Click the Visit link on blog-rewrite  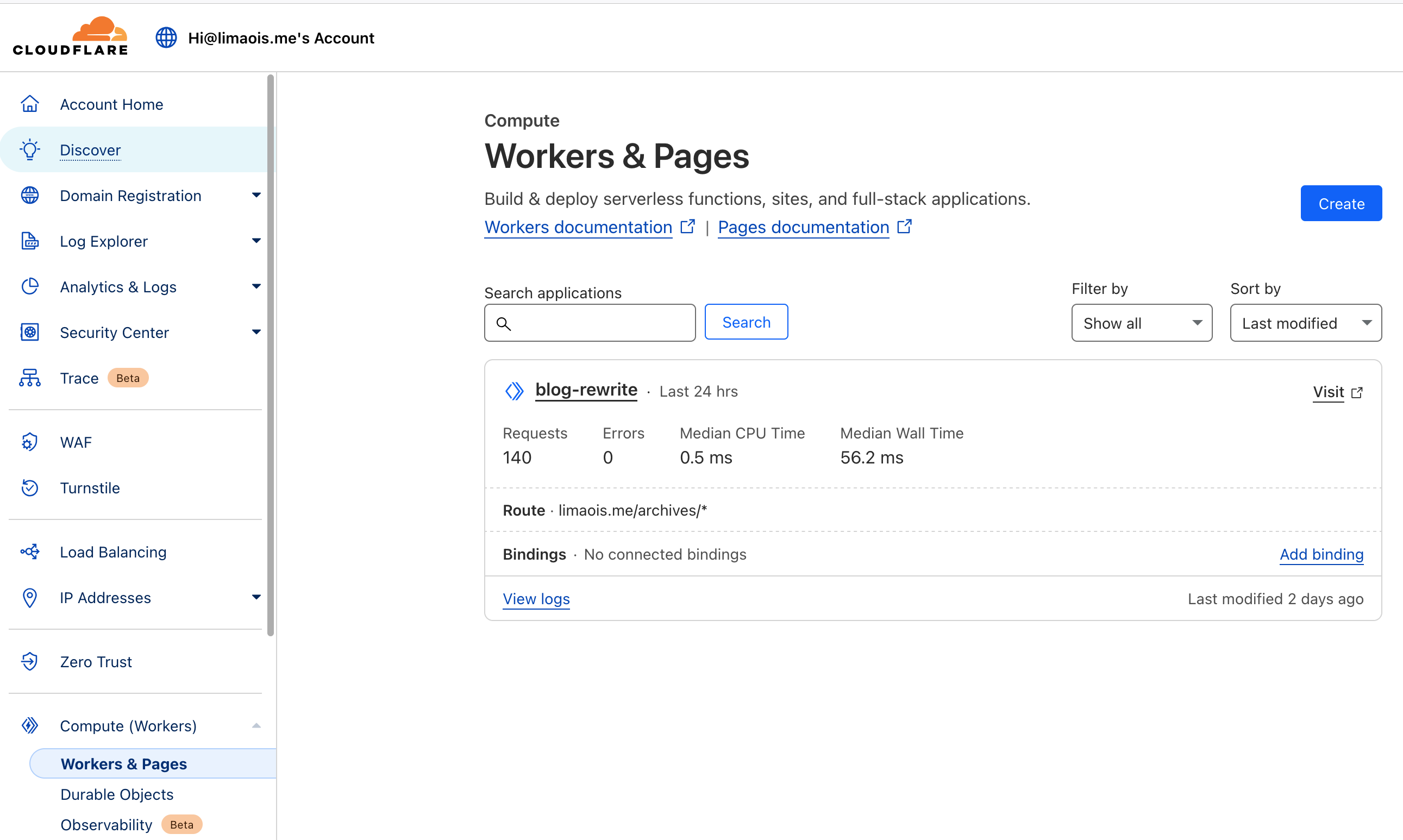coord(1327,392)
